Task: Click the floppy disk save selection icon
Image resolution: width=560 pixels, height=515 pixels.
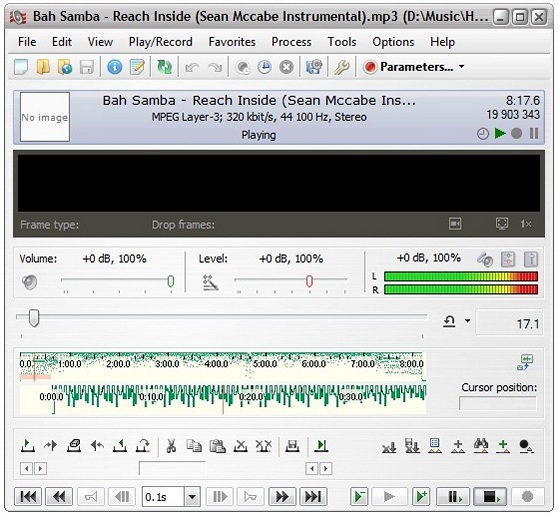Action: [292, 446]
